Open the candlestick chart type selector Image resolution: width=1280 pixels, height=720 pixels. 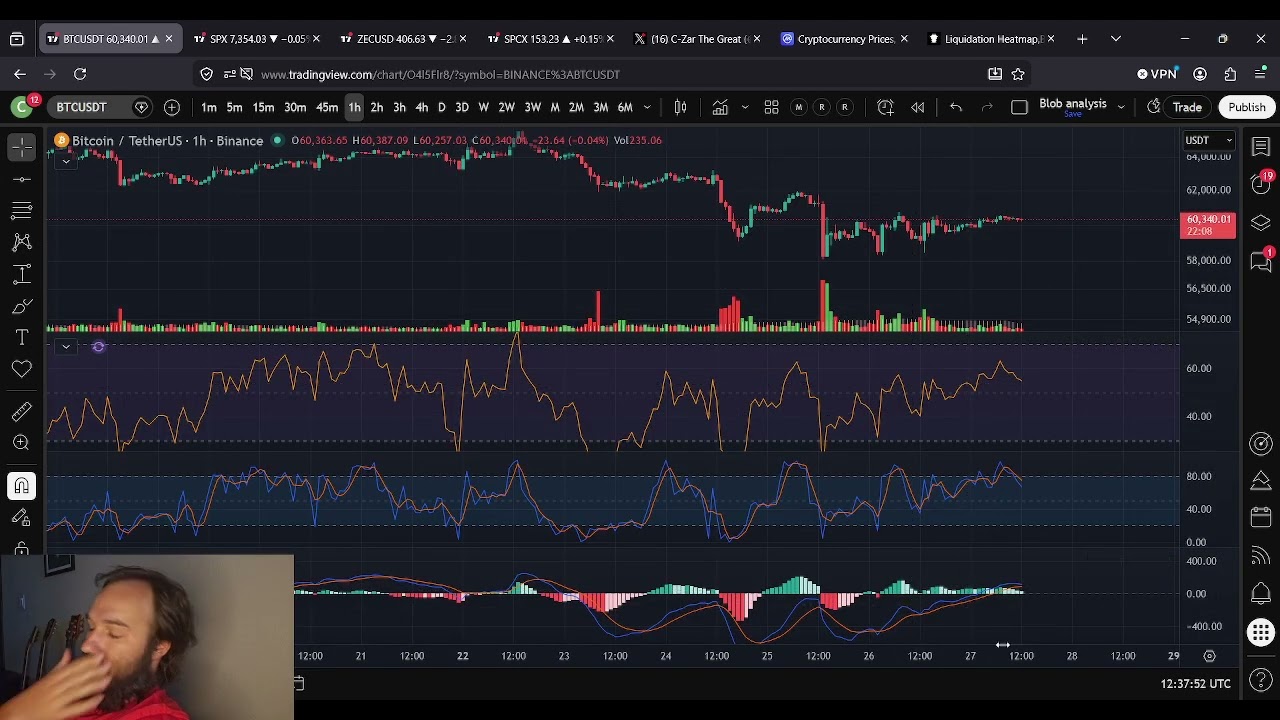click(x=680, y=107)
